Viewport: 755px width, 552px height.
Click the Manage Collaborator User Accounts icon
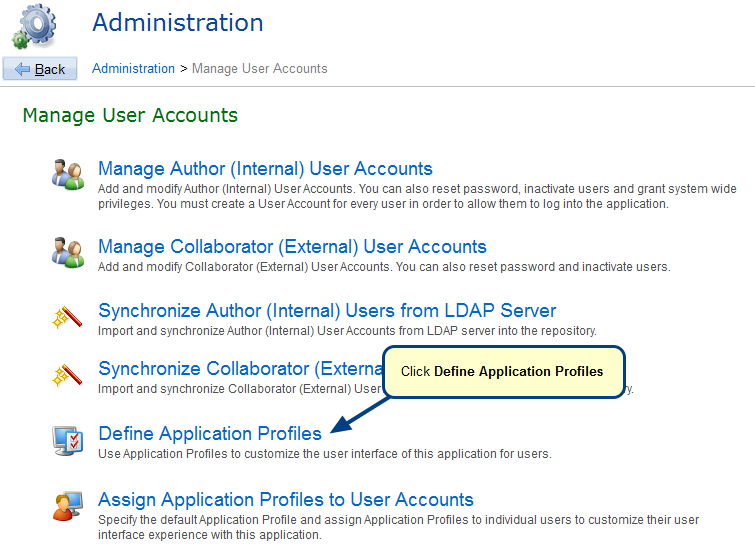pos(68,251)
